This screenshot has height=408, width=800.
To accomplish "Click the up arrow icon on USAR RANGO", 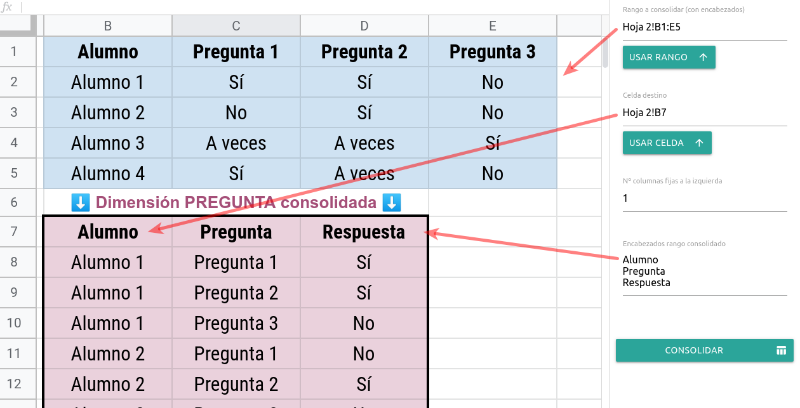I will point(703,57).
